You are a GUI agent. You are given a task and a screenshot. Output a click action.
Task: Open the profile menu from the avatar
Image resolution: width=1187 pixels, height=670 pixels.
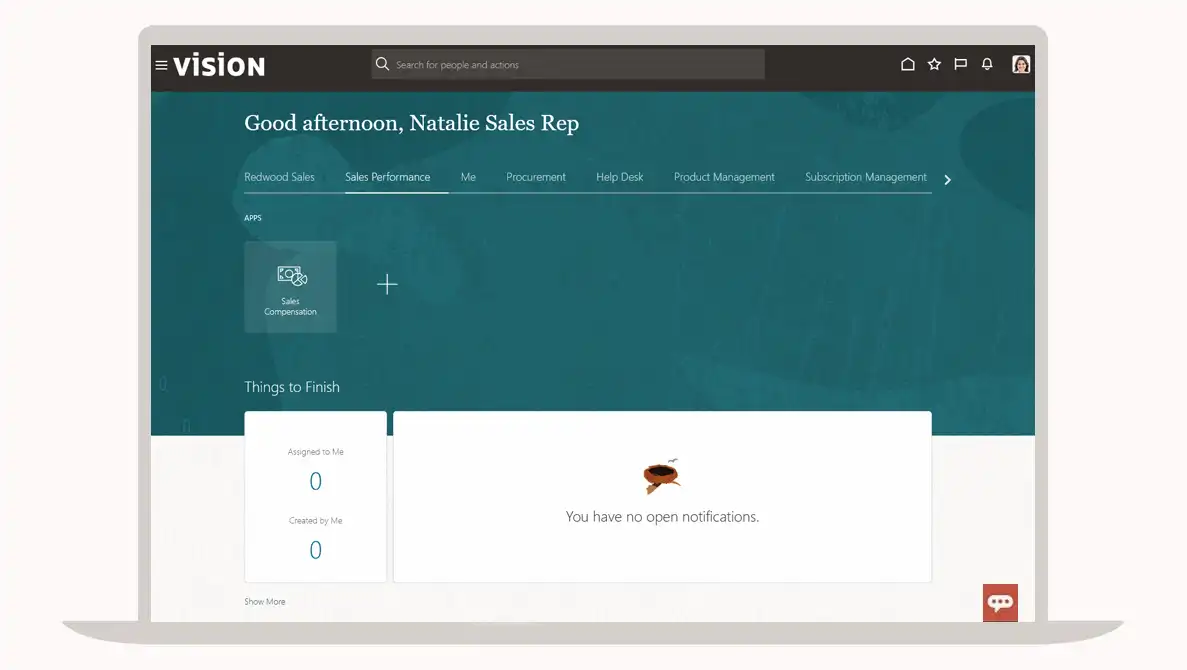1020,64
